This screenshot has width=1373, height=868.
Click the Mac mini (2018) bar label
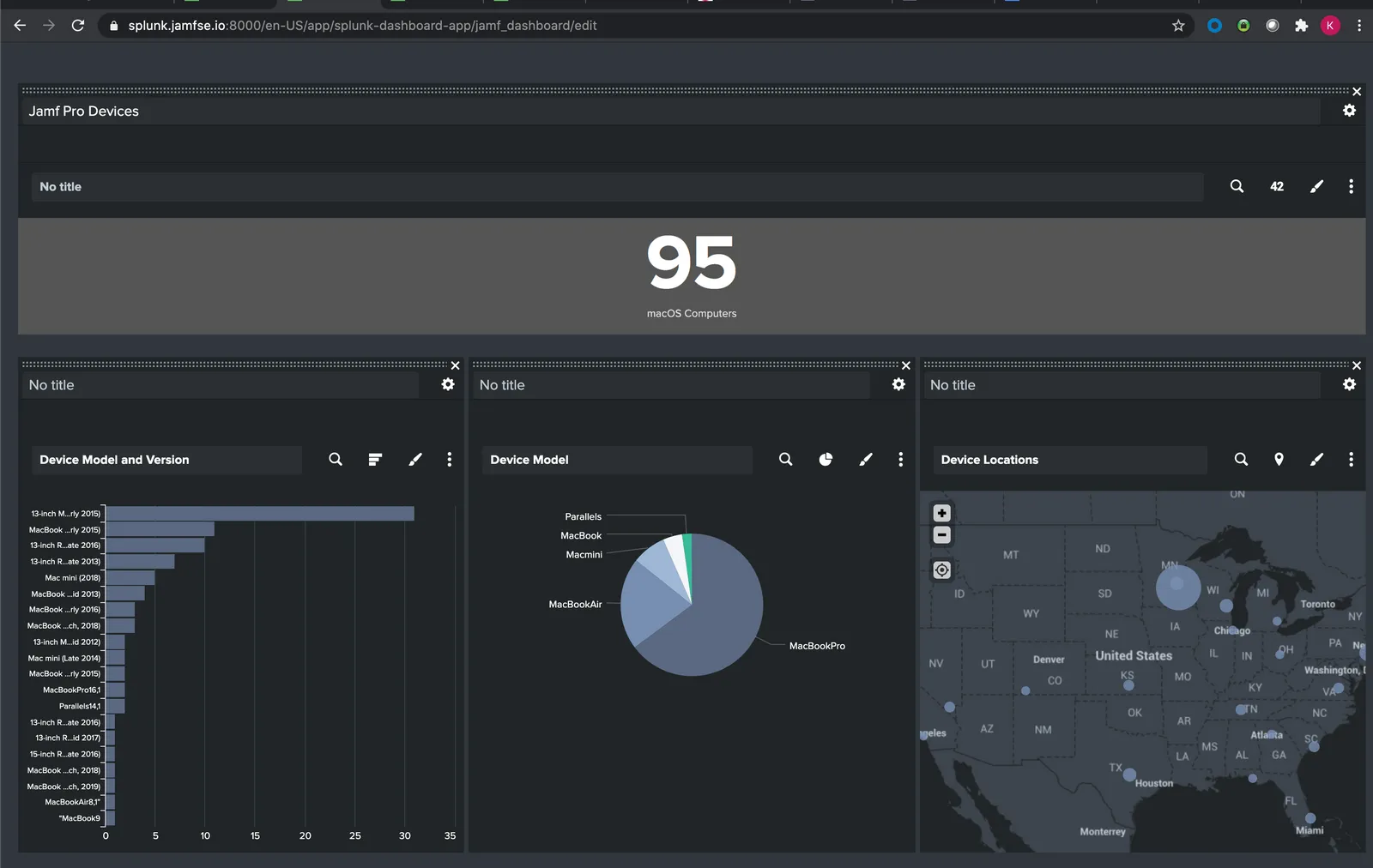(x=72, y=578)
